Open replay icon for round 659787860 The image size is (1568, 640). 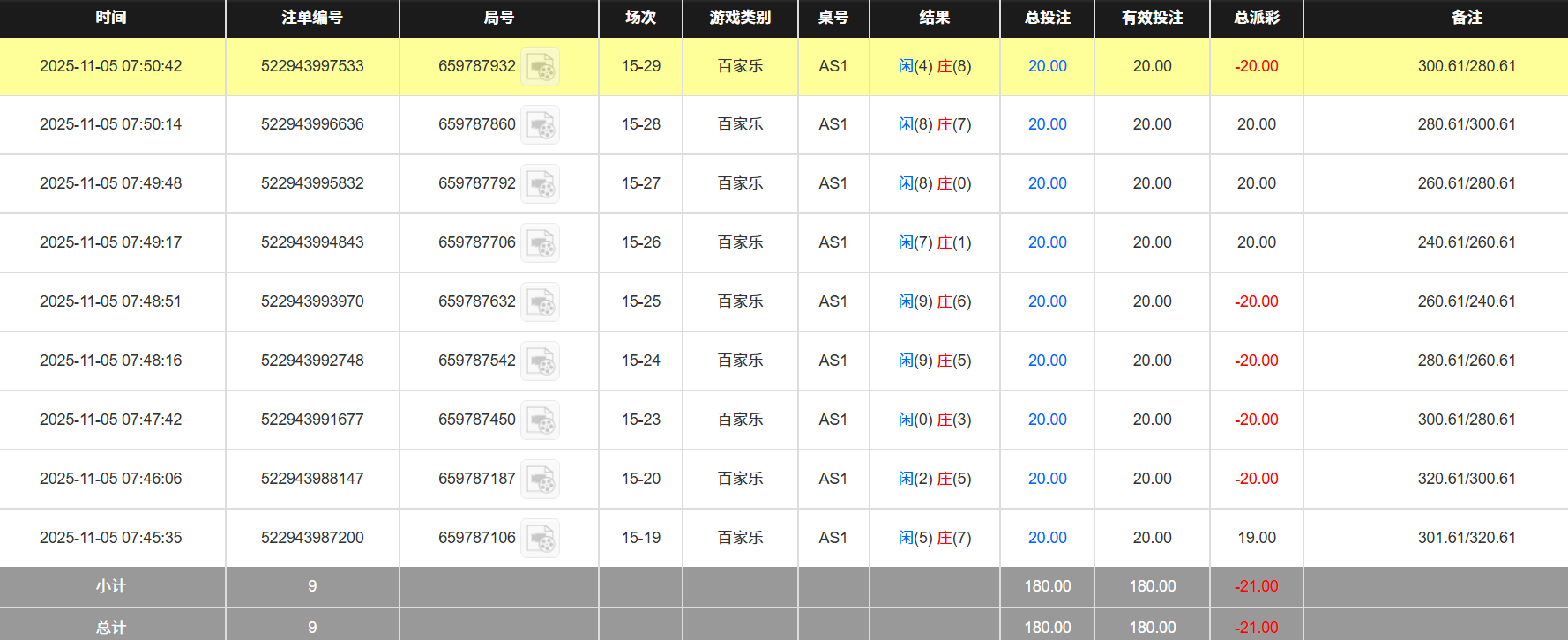(540, 125)
